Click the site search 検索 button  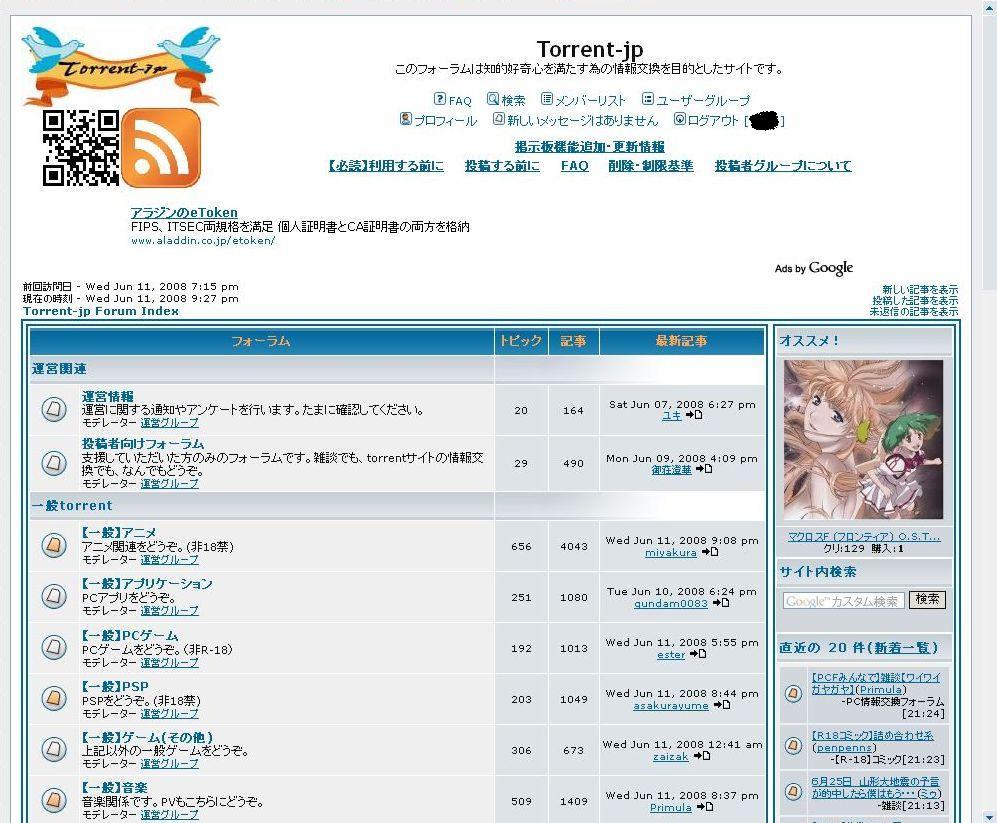(x=927, y=599)
